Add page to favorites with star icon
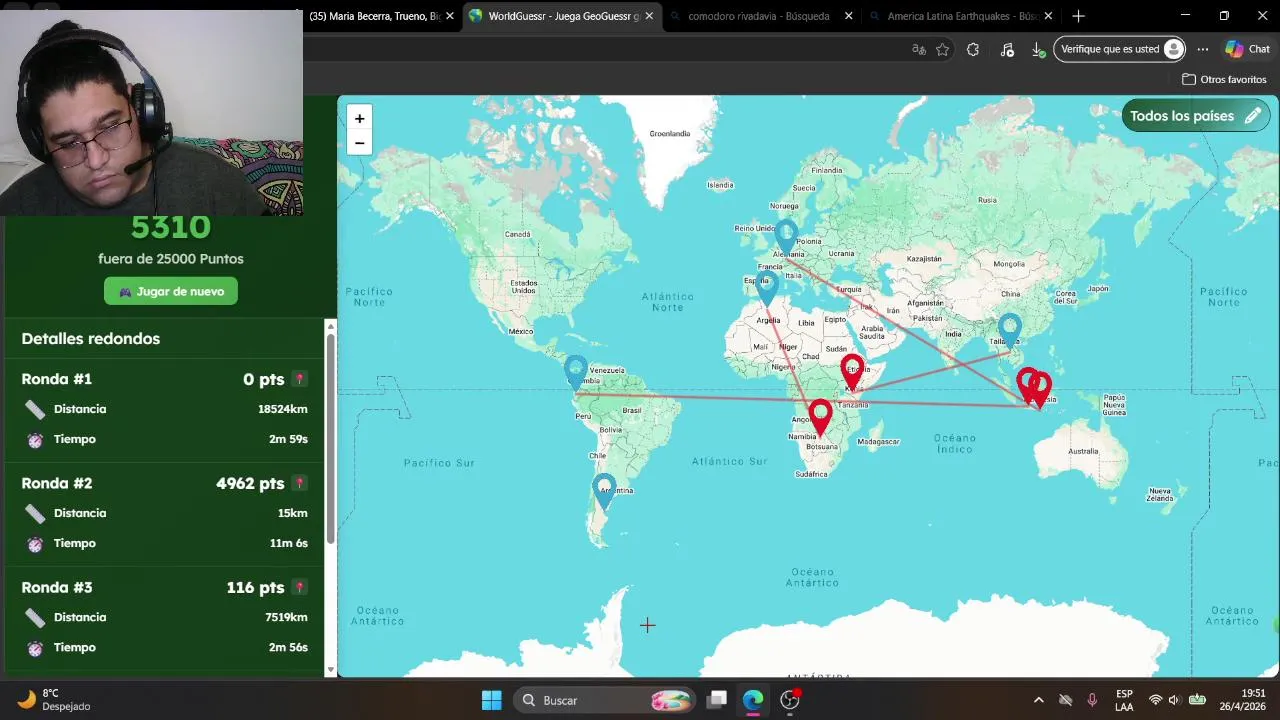The width and height of the screenshot is (1280, 720). coord(942,49)
